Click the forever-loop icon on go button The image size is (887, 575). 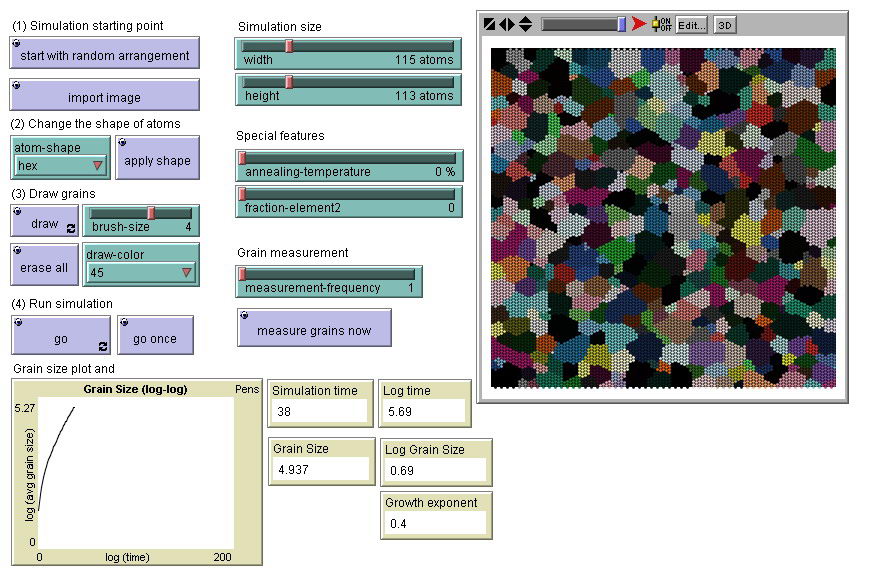coord(102,346)
